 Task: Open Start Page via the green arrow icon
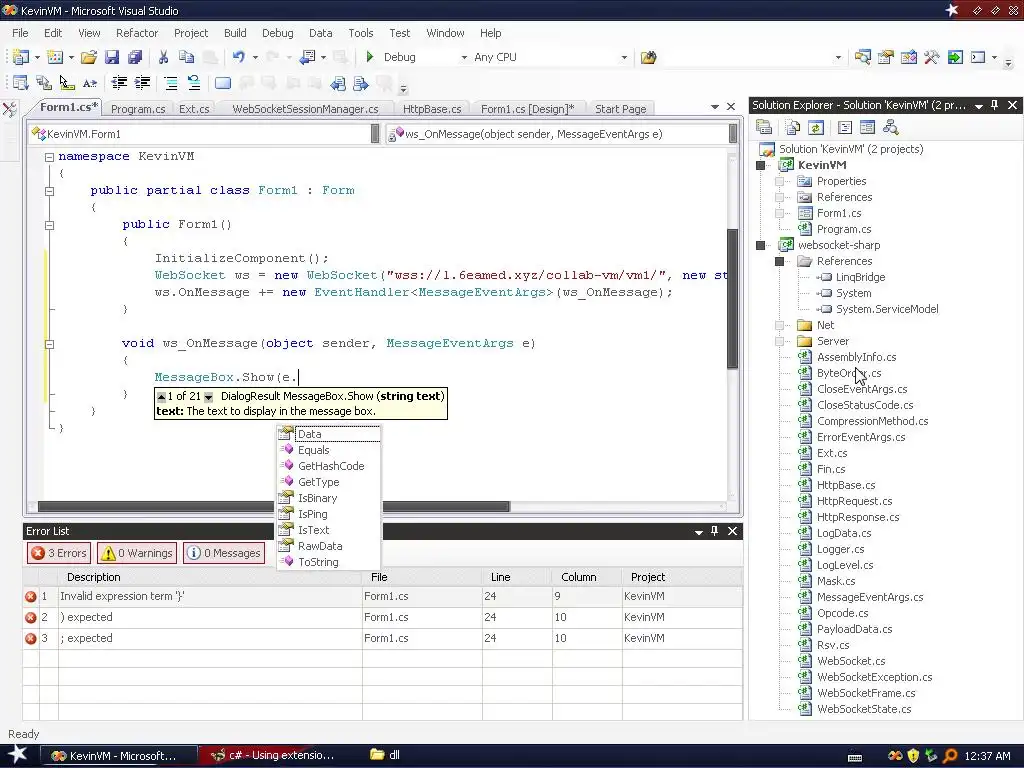(955, 57)
